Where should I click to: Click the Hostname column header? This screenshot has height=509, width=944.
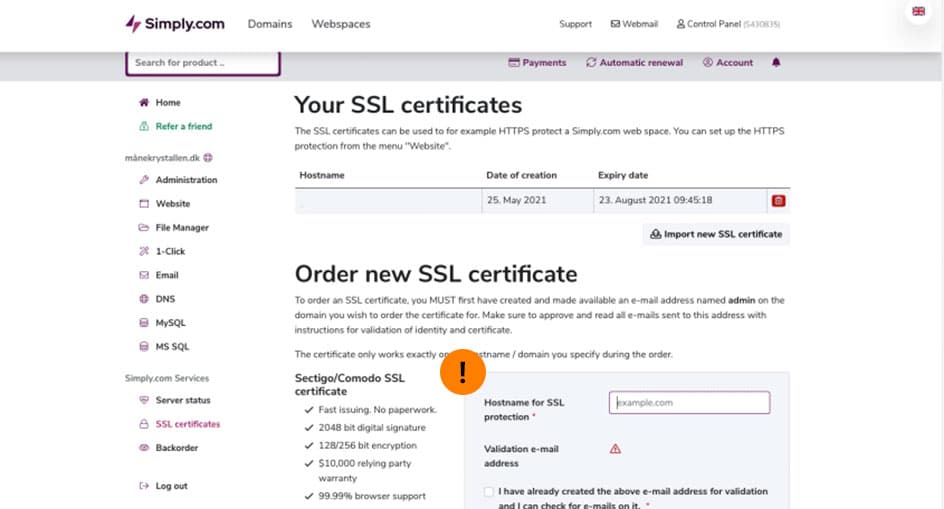tap(322, 175)
